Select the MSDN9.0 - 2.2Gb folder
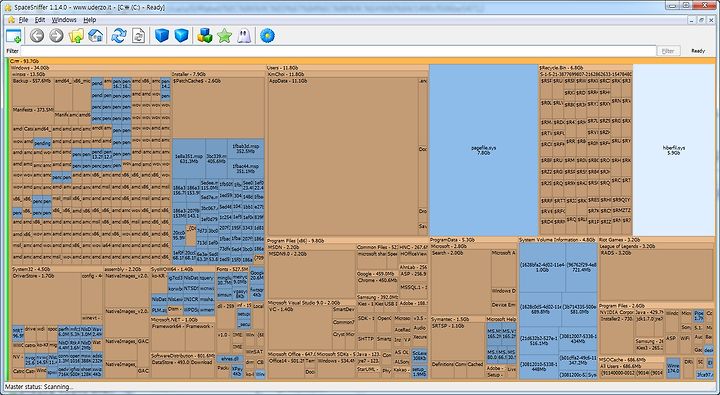Screen dimensions: 720x395 [311, 275]
